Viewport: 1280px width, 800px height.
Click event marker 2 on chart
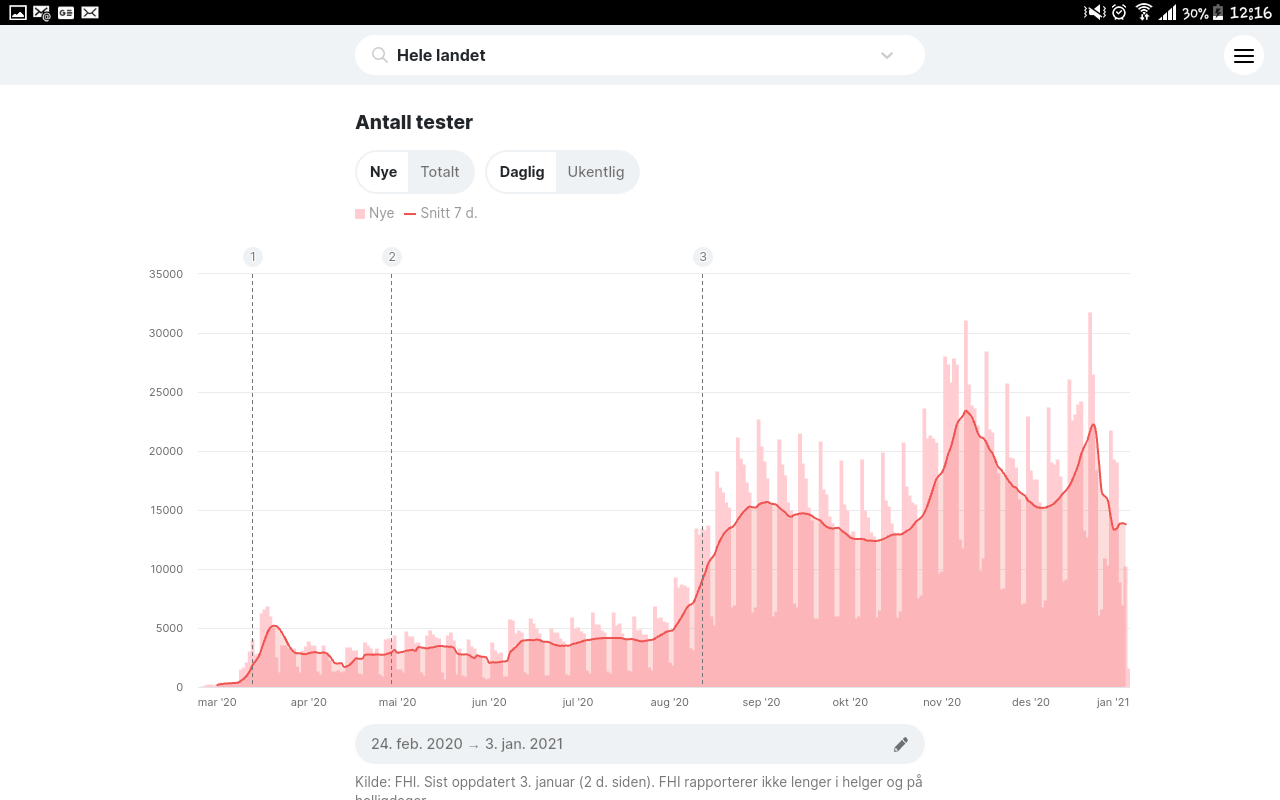pos(392,257)
